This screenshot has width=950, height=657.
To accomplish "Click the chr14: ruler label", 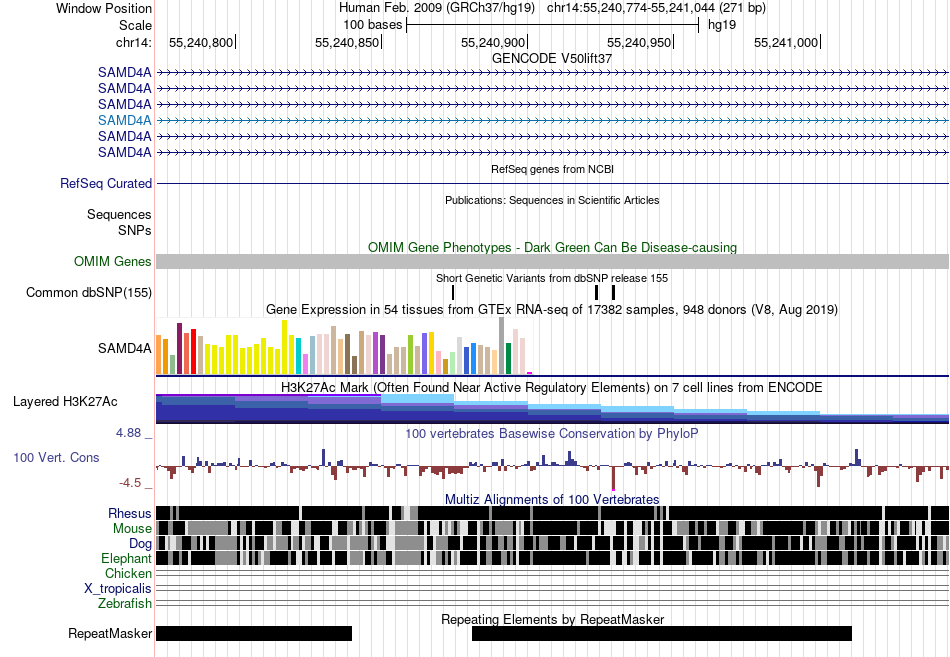I will 133,42.
